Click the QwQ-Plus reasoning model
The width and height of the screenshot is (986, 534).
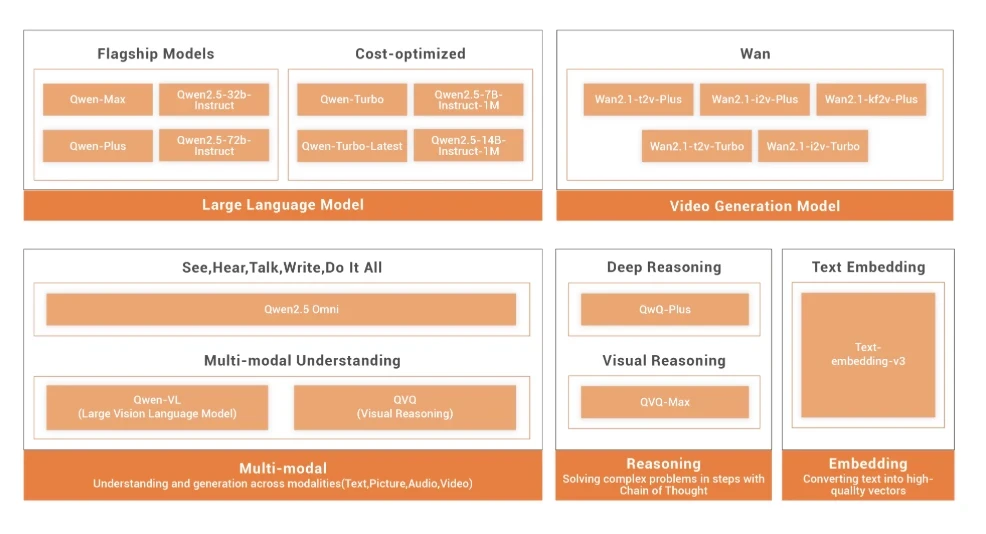tap(665, 309)
